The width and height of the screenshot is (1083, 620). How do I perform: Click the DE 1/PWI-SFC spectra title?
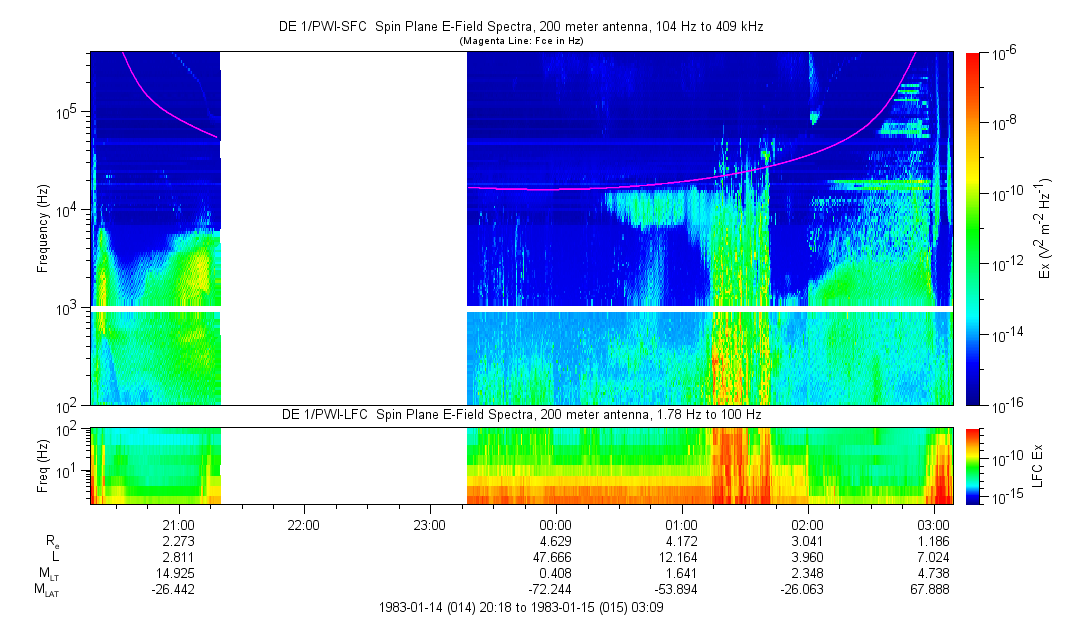click(521, 26)
